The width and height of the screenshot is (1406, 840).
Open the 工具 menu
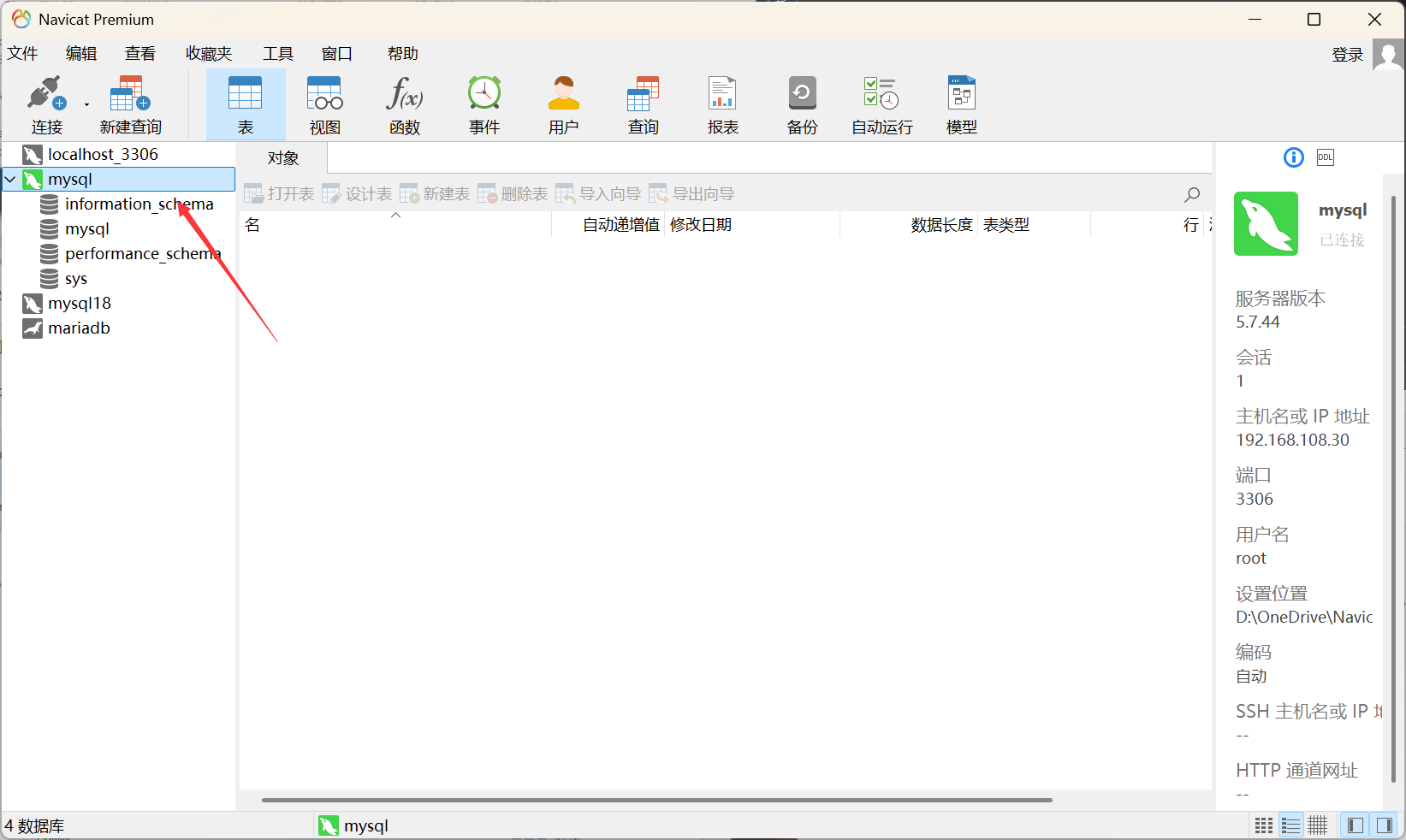click(x=278, y=53)
